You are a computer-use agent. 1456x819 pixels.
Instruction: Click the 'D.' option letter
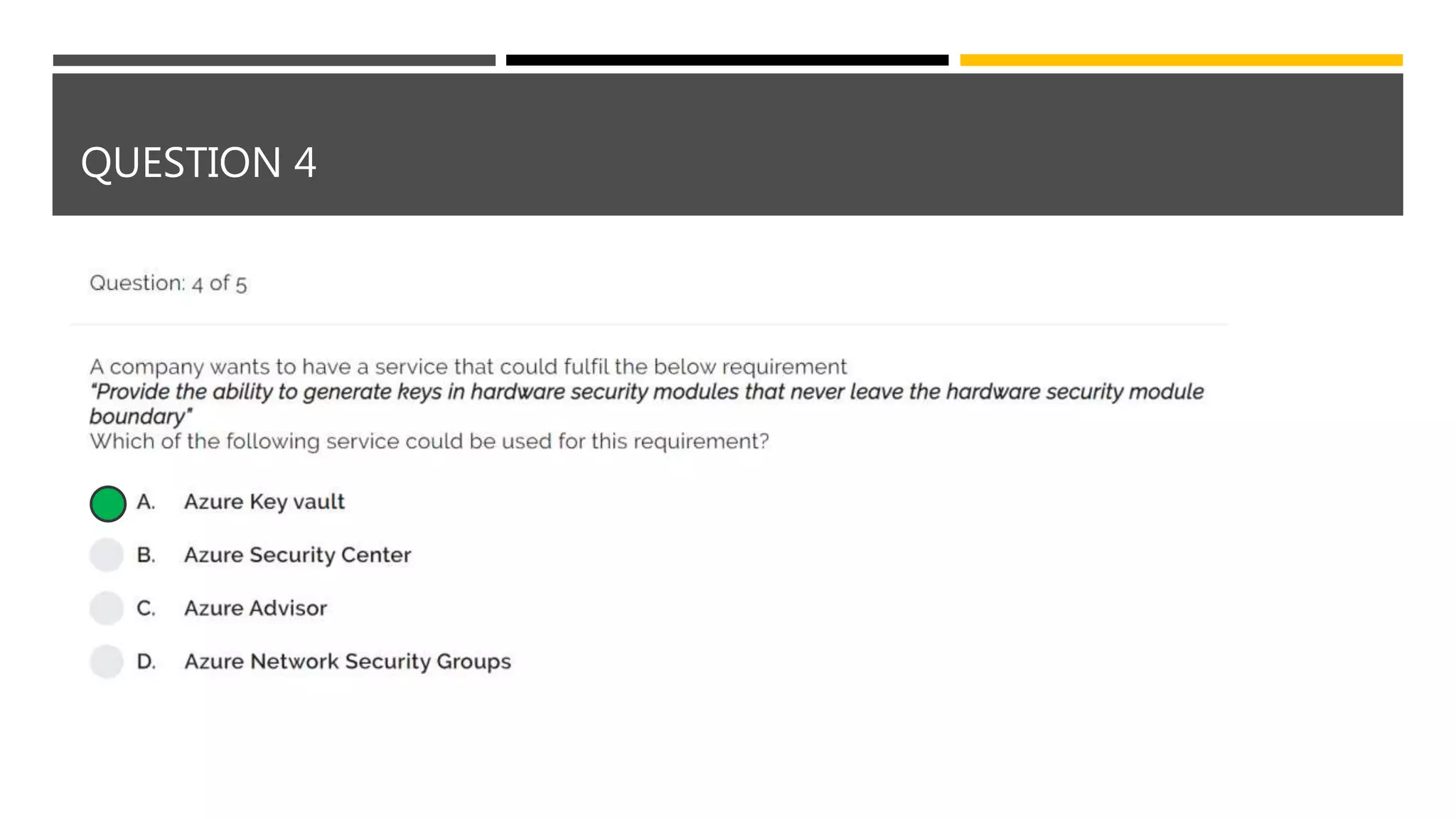[146, 662]
